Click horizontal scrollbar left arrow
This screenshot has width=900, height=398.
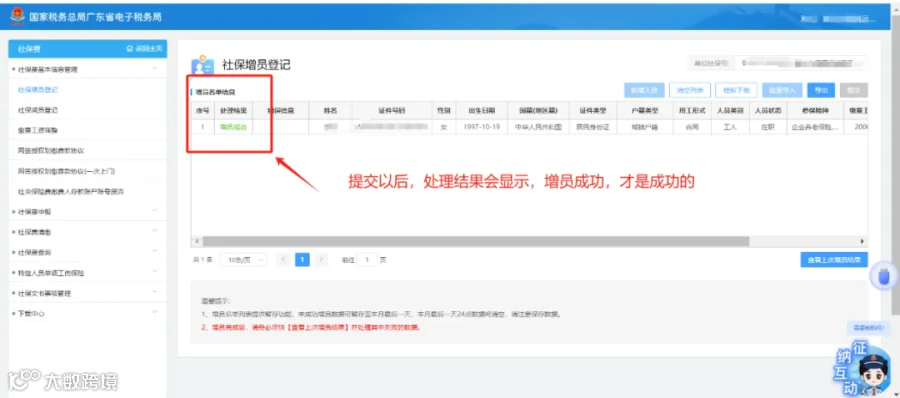click(196, 241)
